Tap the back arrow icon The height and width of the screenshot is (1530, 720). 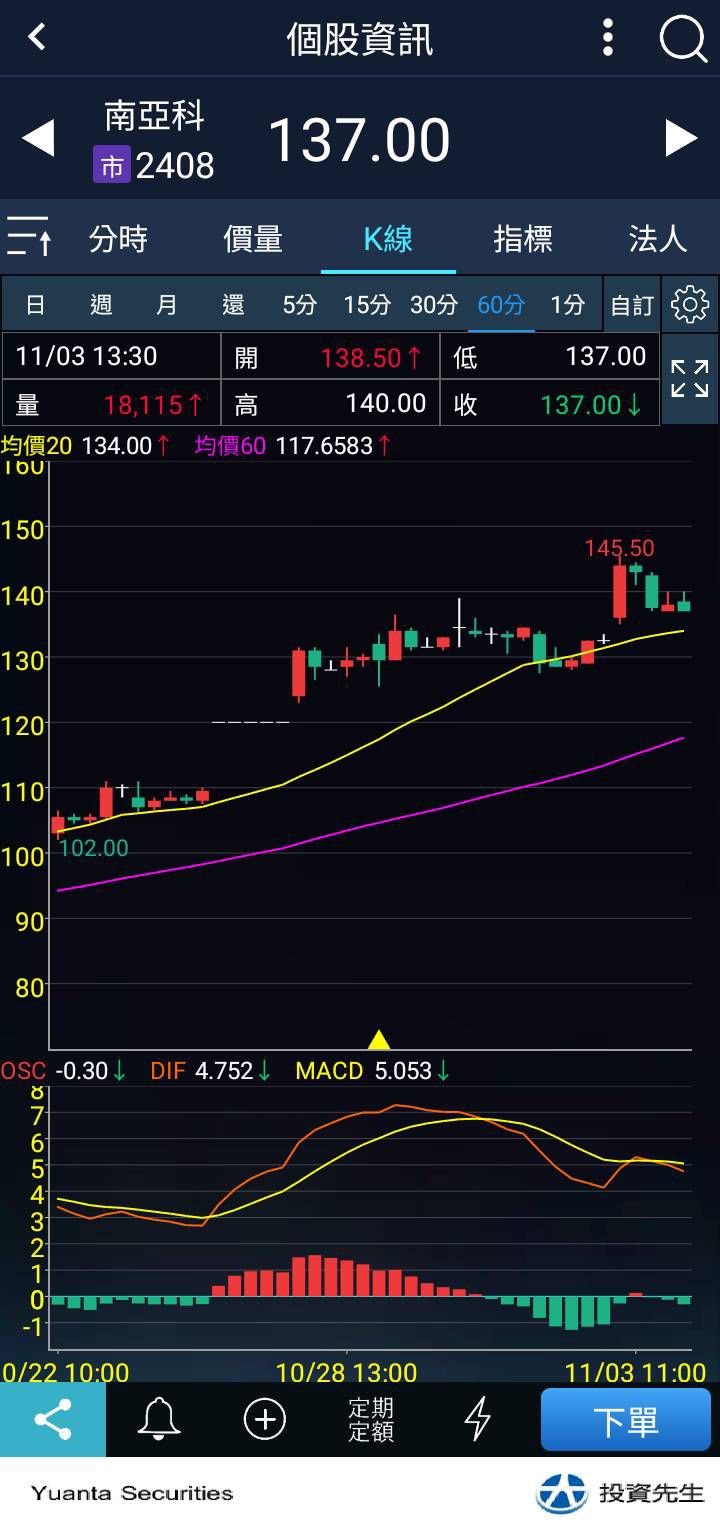[37, 38]
